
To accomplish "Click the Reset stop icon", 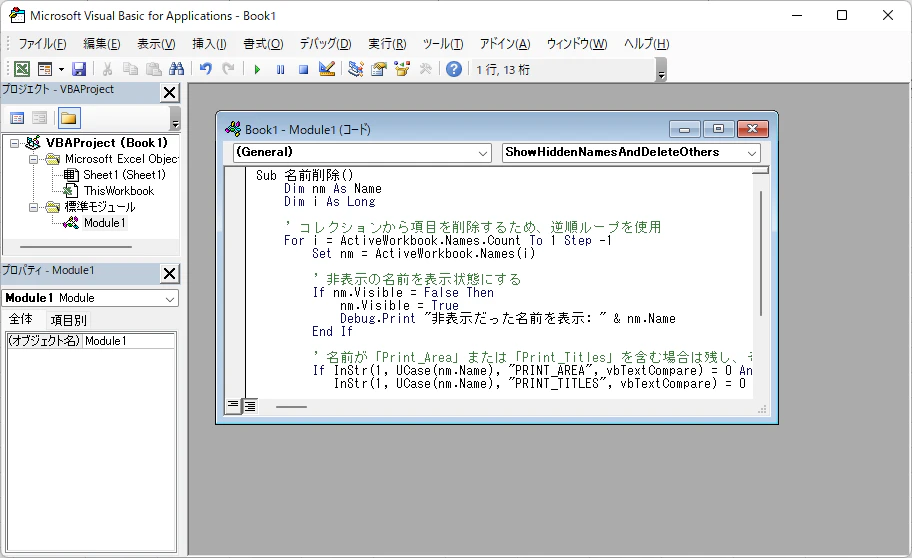I will tap(303, 69).
